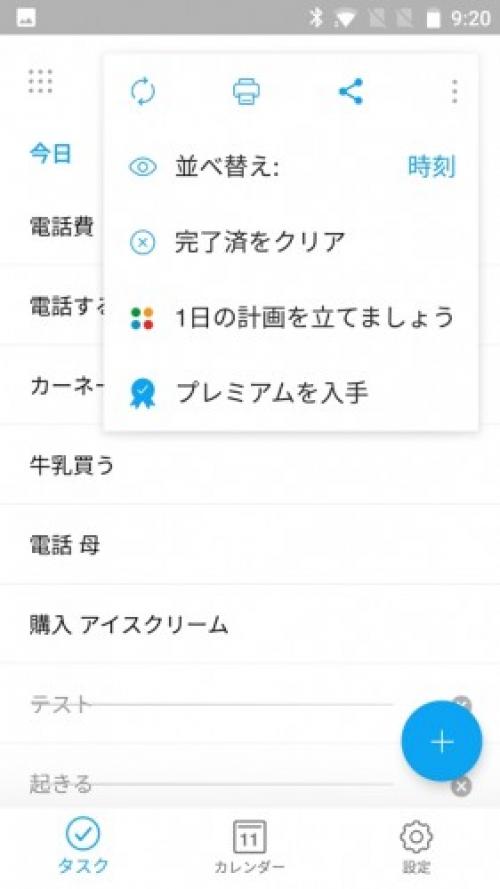Tap the sync refresh icon
500x889 pixels.
click(143, 92)
